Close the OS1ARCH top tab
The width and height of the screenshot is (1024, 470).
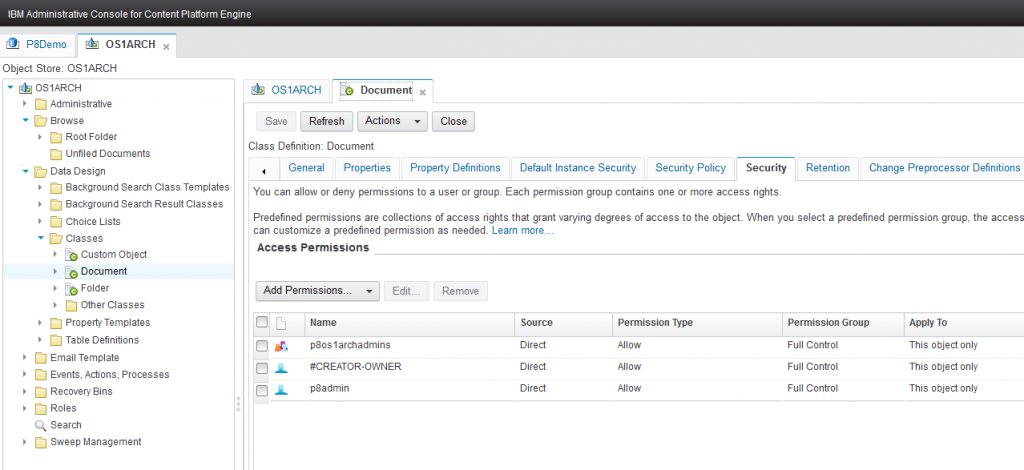[x=166, y=47]
